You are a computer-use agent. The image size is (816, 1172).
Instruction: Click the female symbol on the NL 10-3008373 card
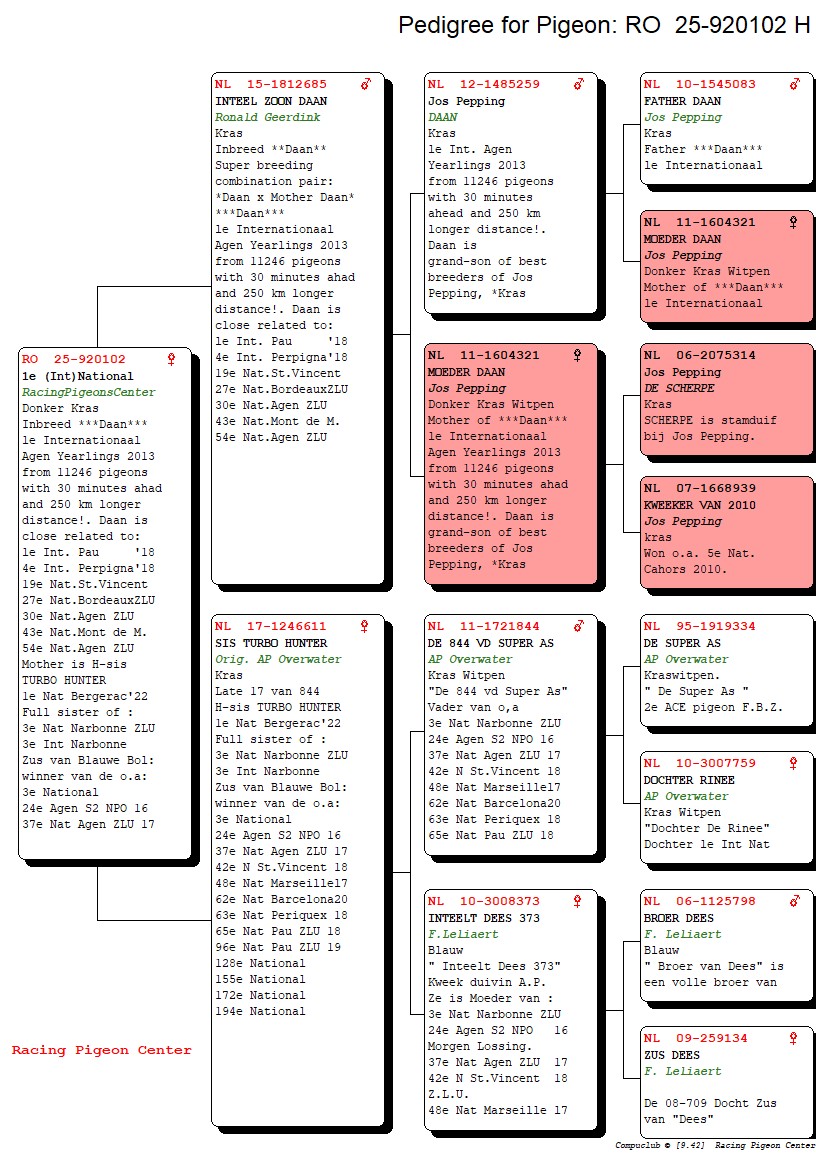click(x=579, y=901)
